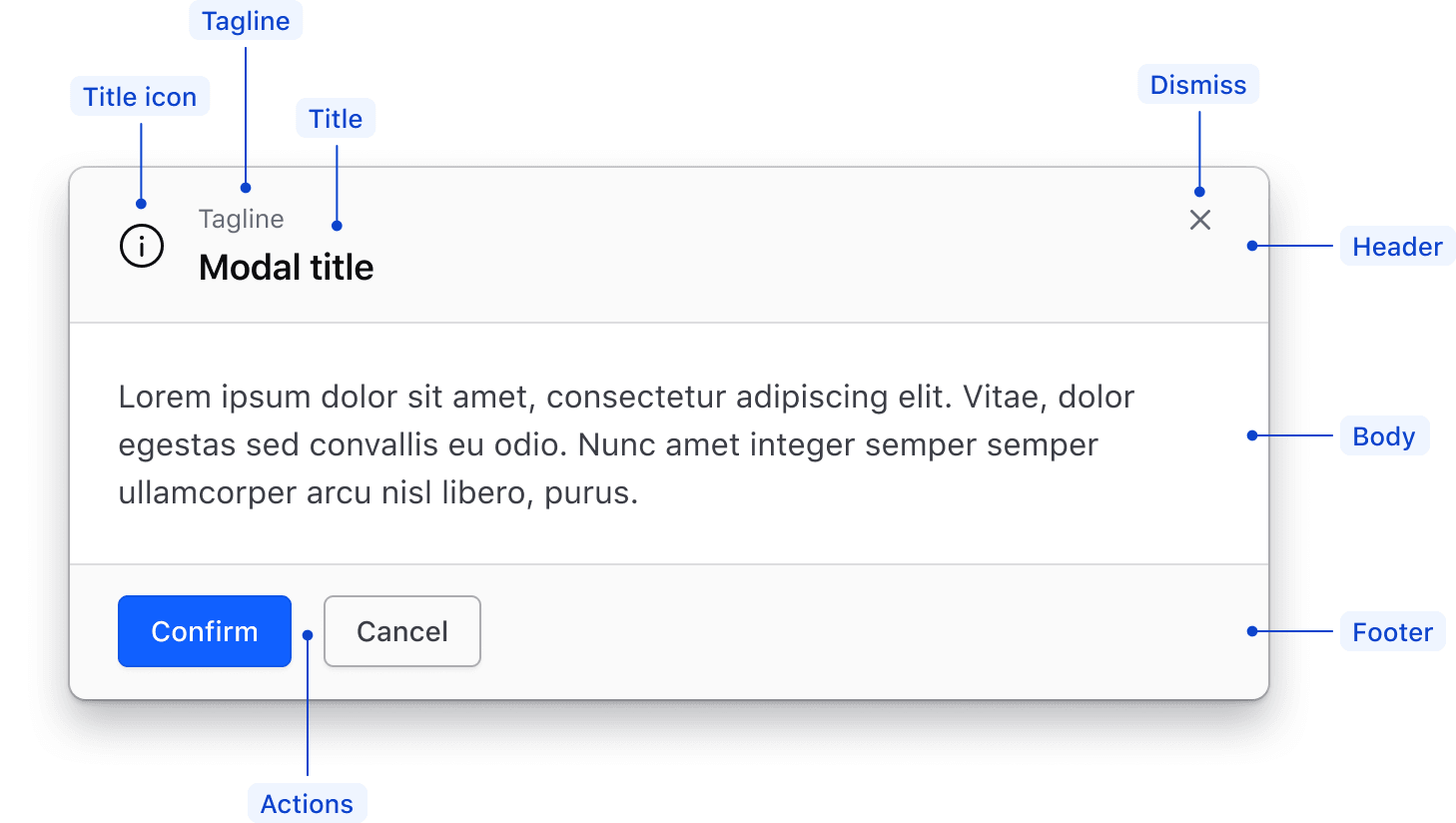Click the info icon beside the modal title
The height and width of the screenshot is (823, 1456).
[141, 246]
